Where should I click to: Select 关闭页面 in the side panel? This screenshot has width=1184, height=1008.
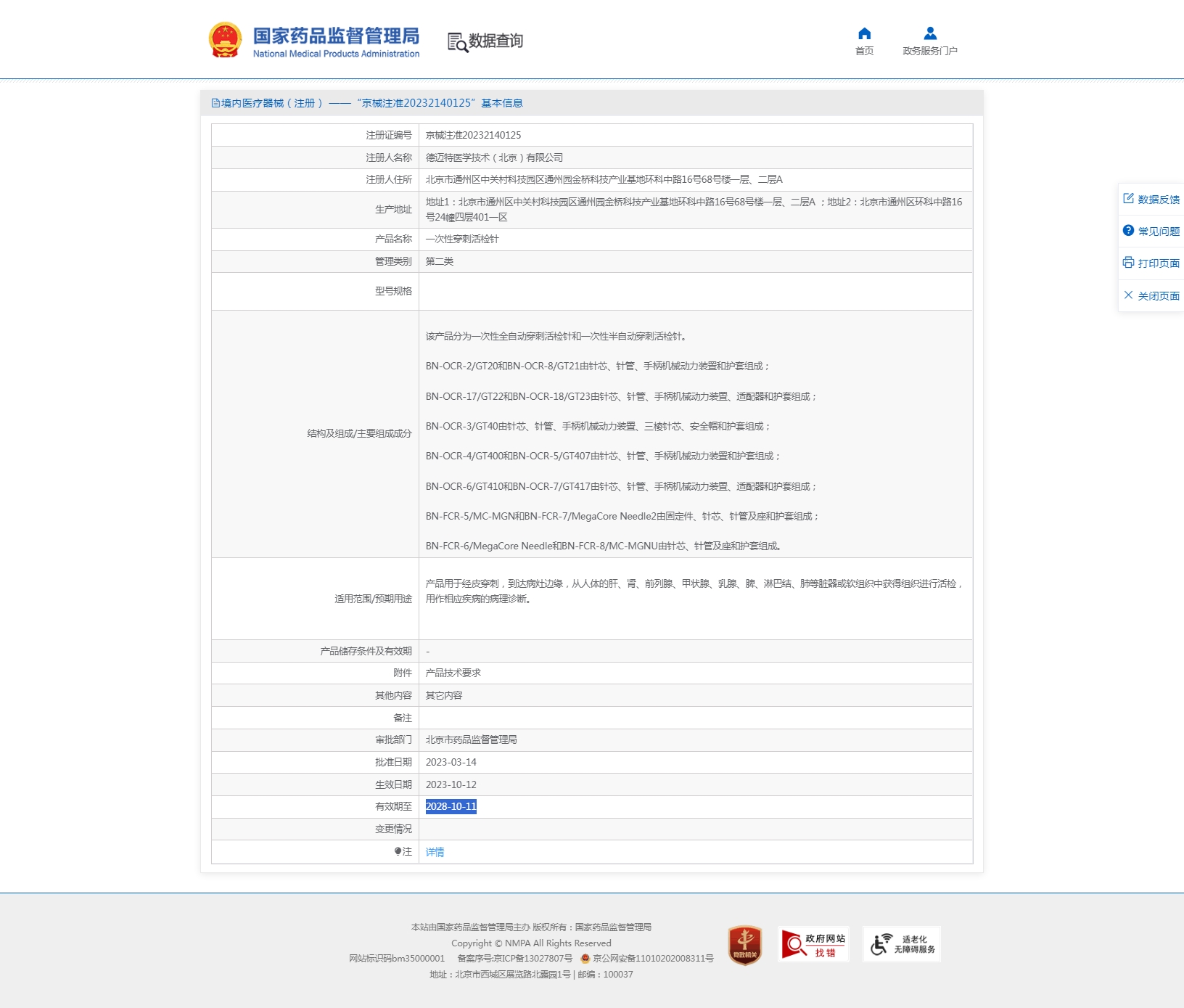1158,296
